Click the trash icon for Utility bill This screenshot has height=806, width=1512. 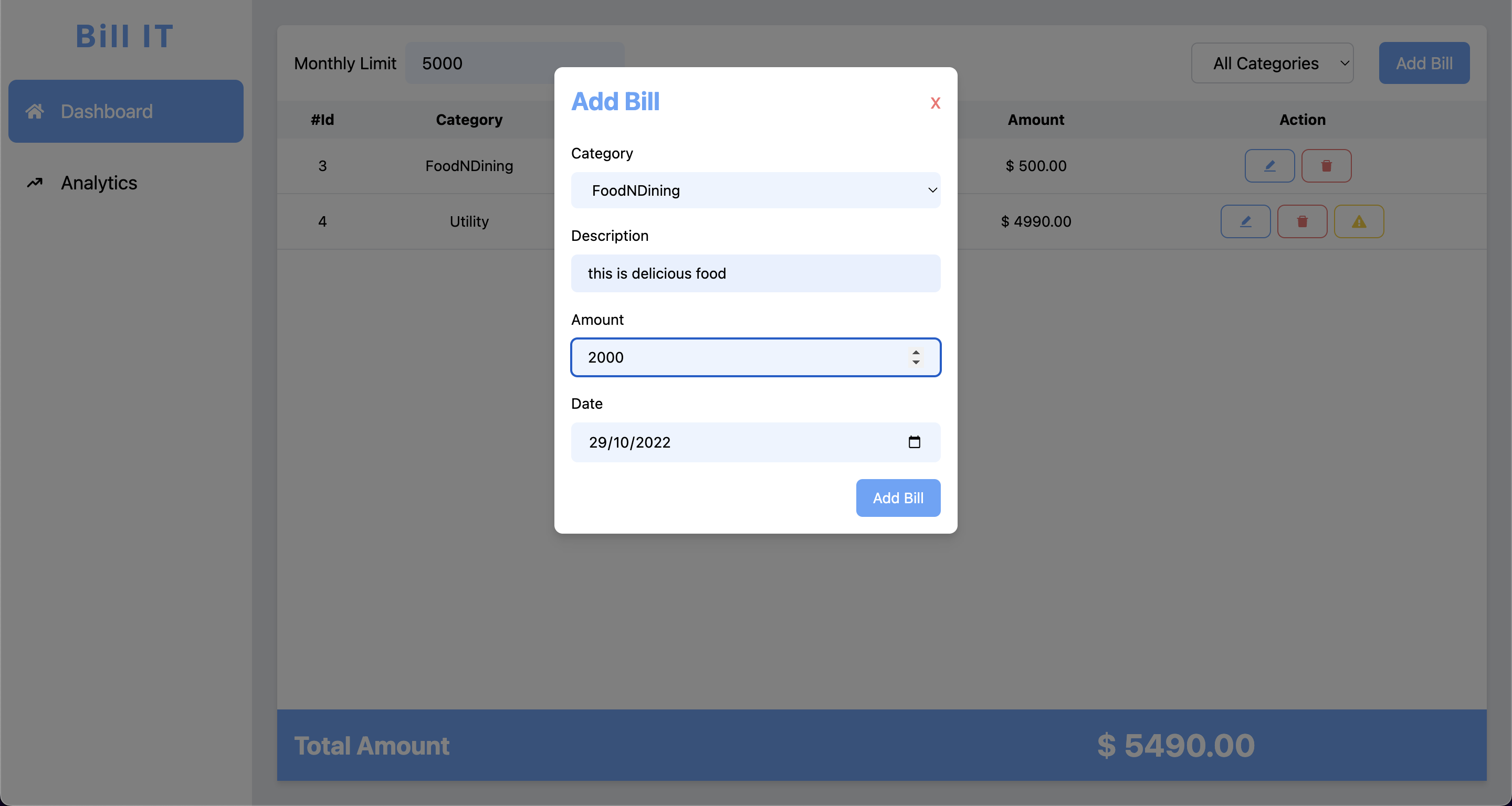point(1302,222)
